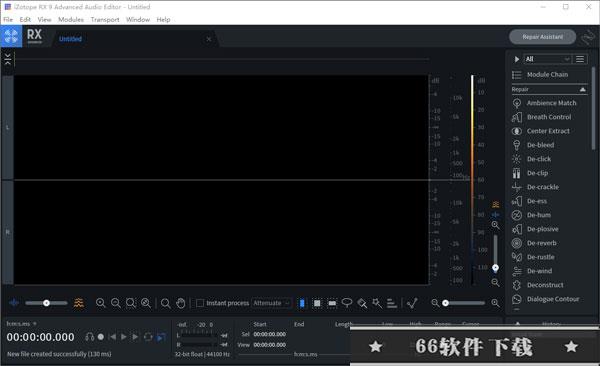Open the De-click module
This screenshot has height=366, width=600.
pyautogui.click(x=532, y=159)
